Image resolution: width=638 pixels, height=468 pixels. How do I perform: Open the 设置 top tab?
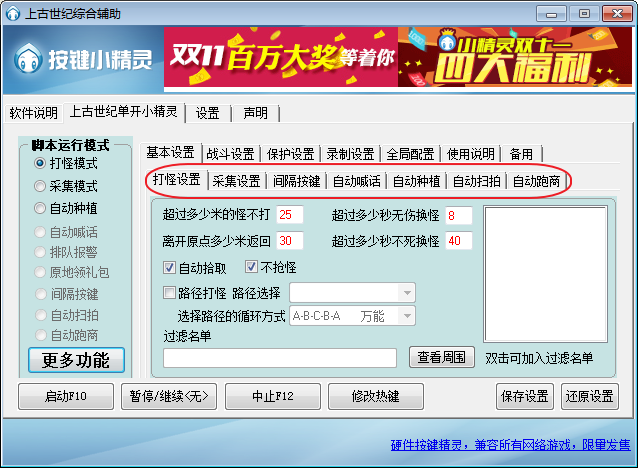tap(208, 113)
